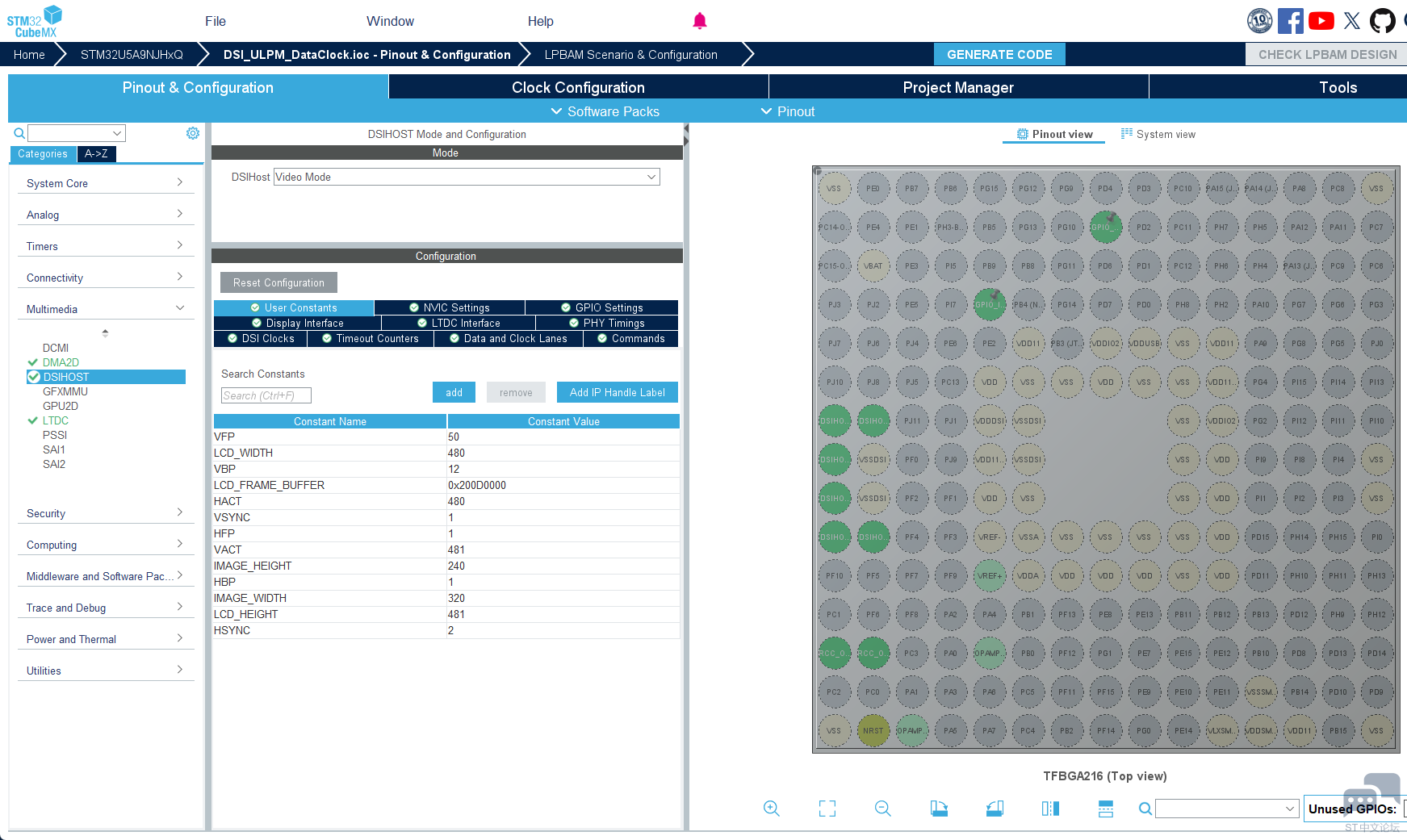1407x840 pixels.
Task: Expand the Computing category
Action: [x=105, y=545]
